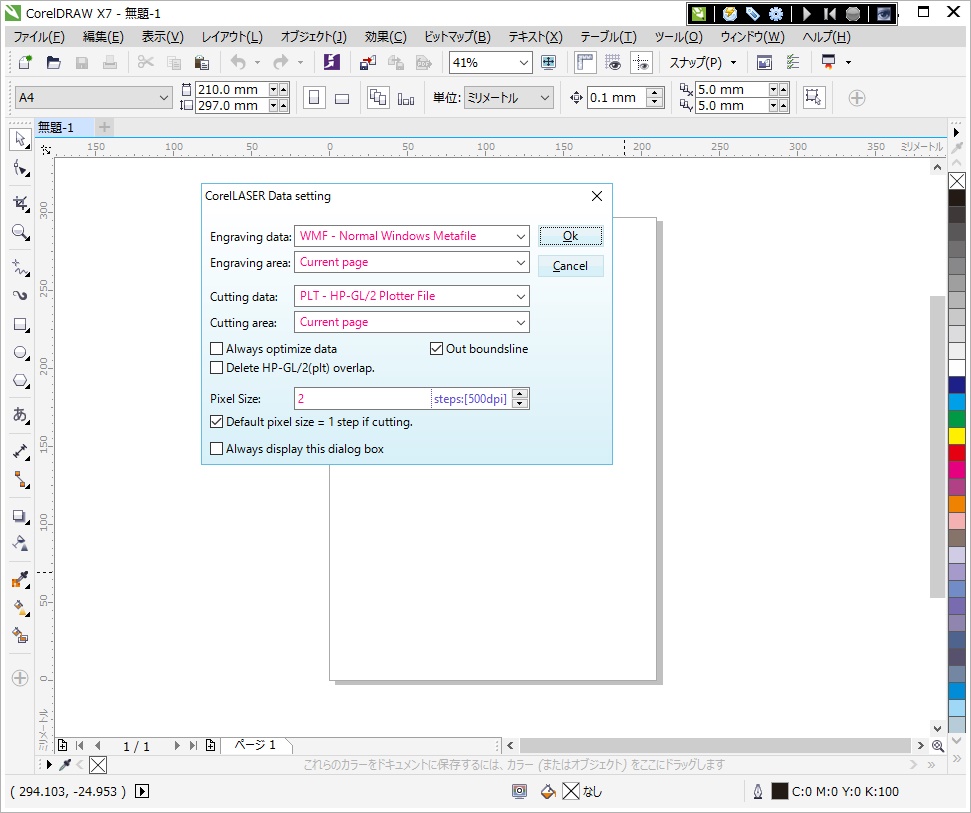971x813 pixels.
Task: Click the Paste clipboard icon
Action: [202, 62]
